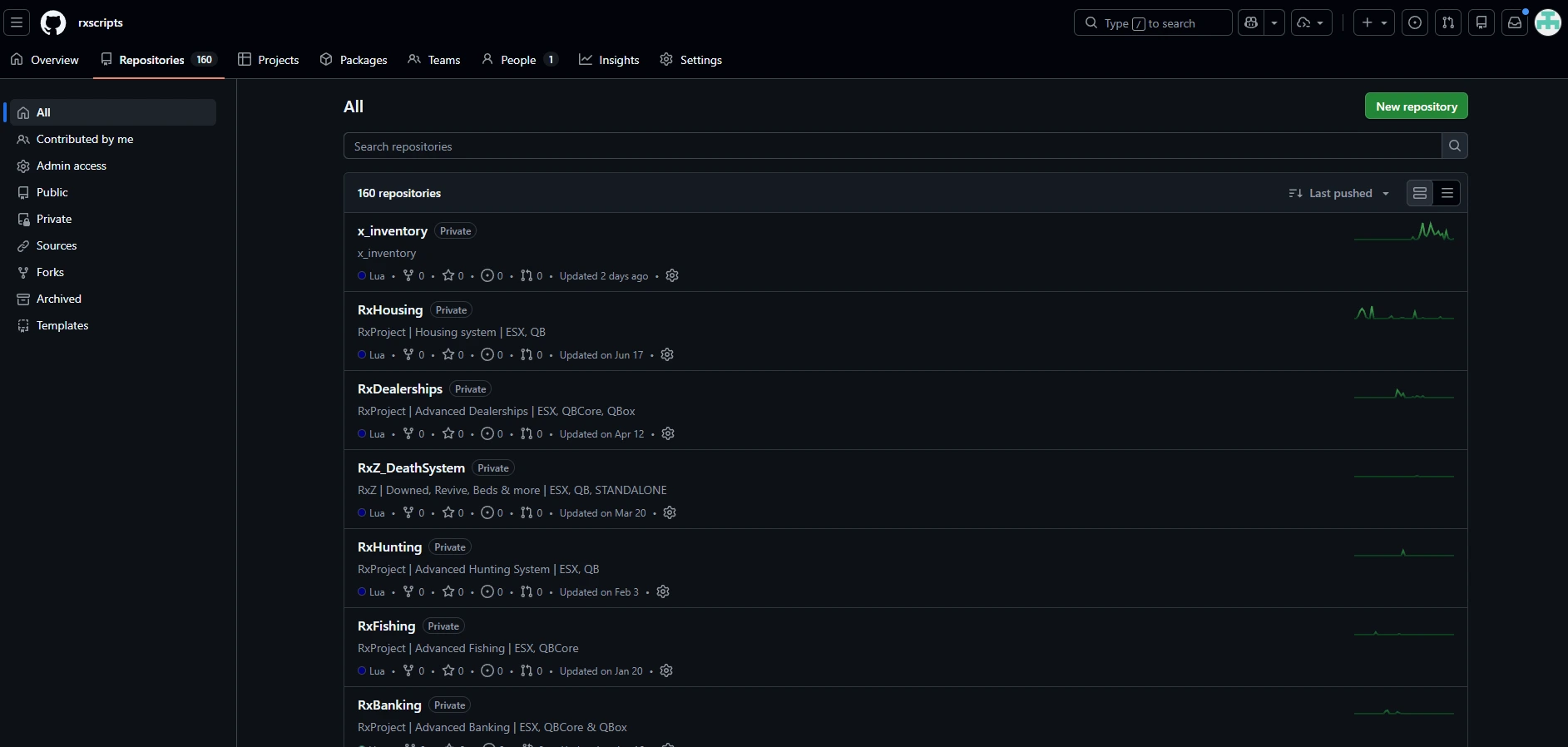
Task: Switch to compact list view
Action: [x=1447, y=193]
